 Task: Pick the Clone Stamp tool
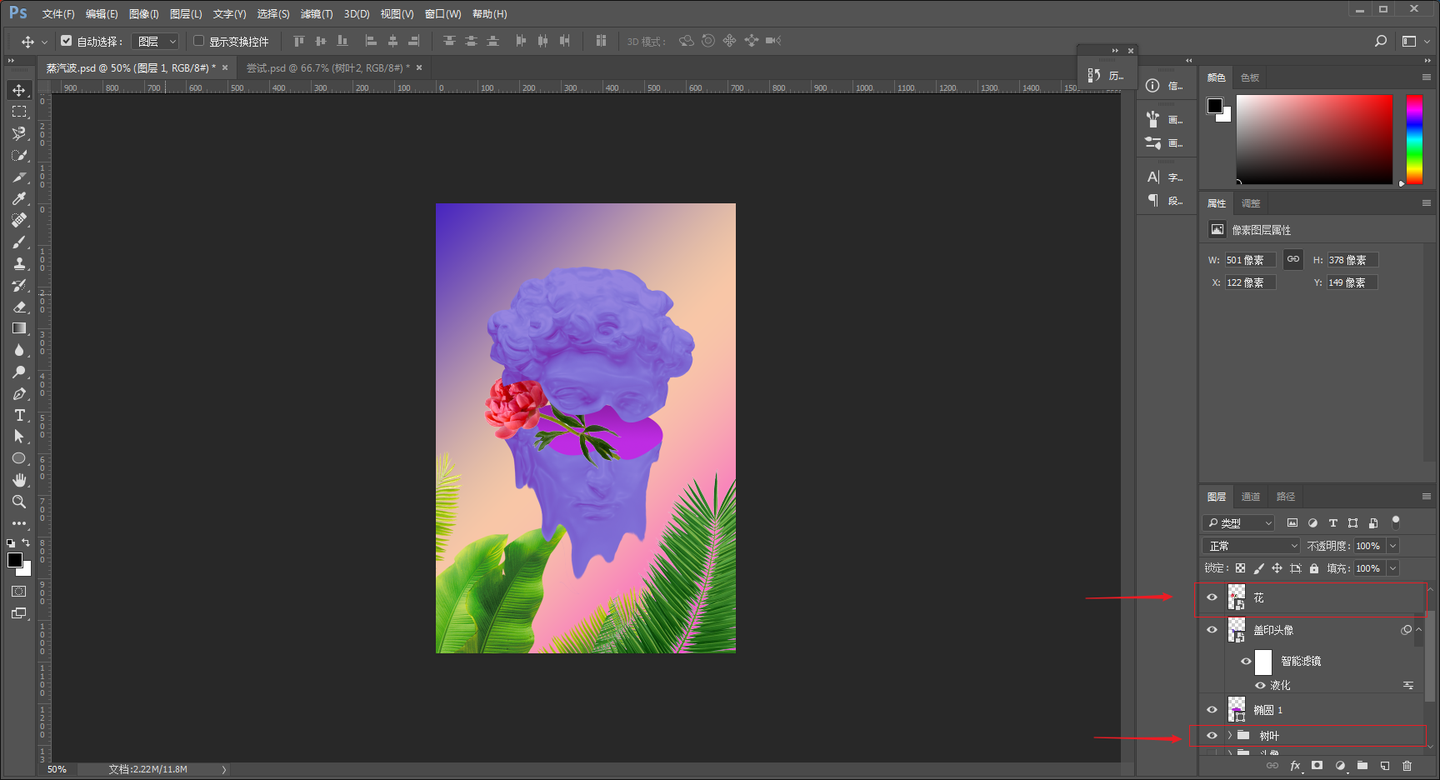19,264
